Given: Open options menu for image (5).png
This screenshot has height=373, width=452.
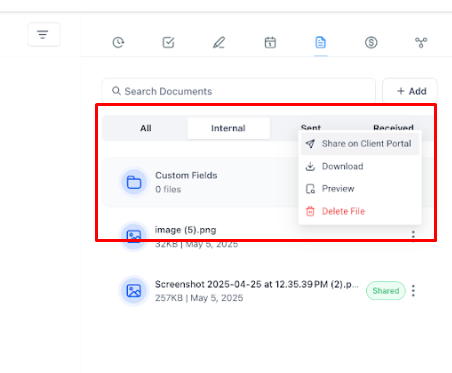Looking at the screenshot, I should (413, 235).
